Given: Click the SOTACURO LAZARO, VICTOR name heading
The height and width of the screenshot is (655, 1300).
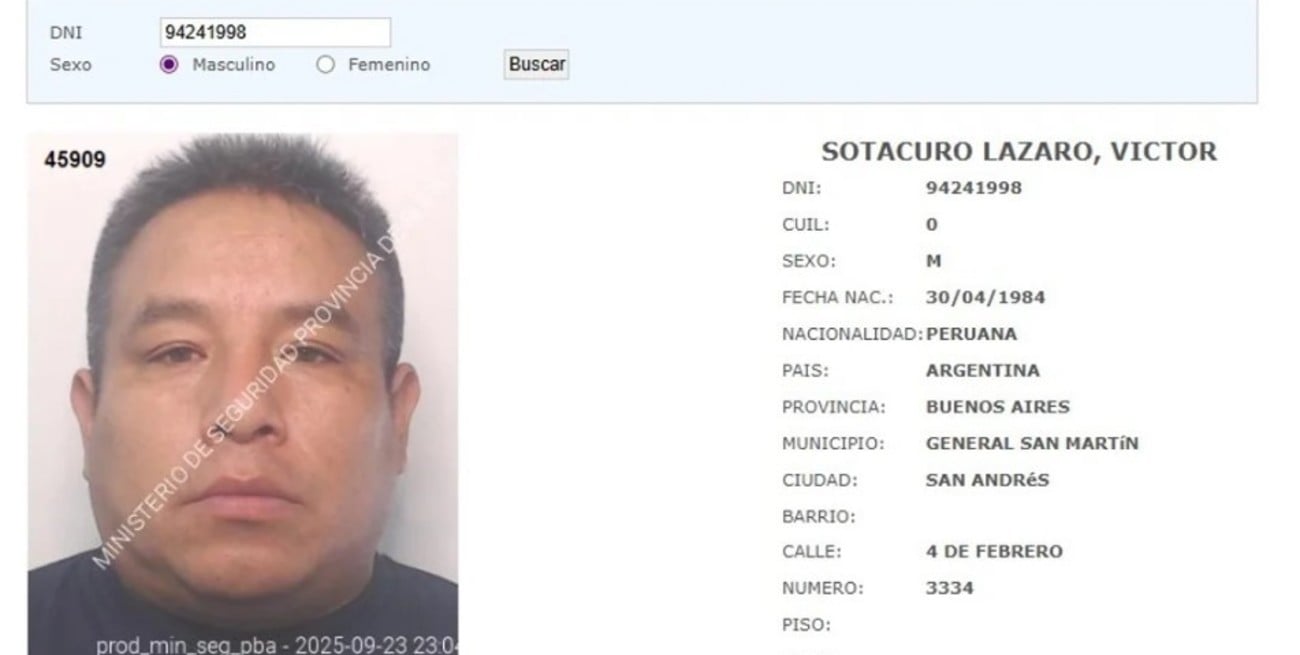Looking at the screenshot, I should (x=1019, y=152).
